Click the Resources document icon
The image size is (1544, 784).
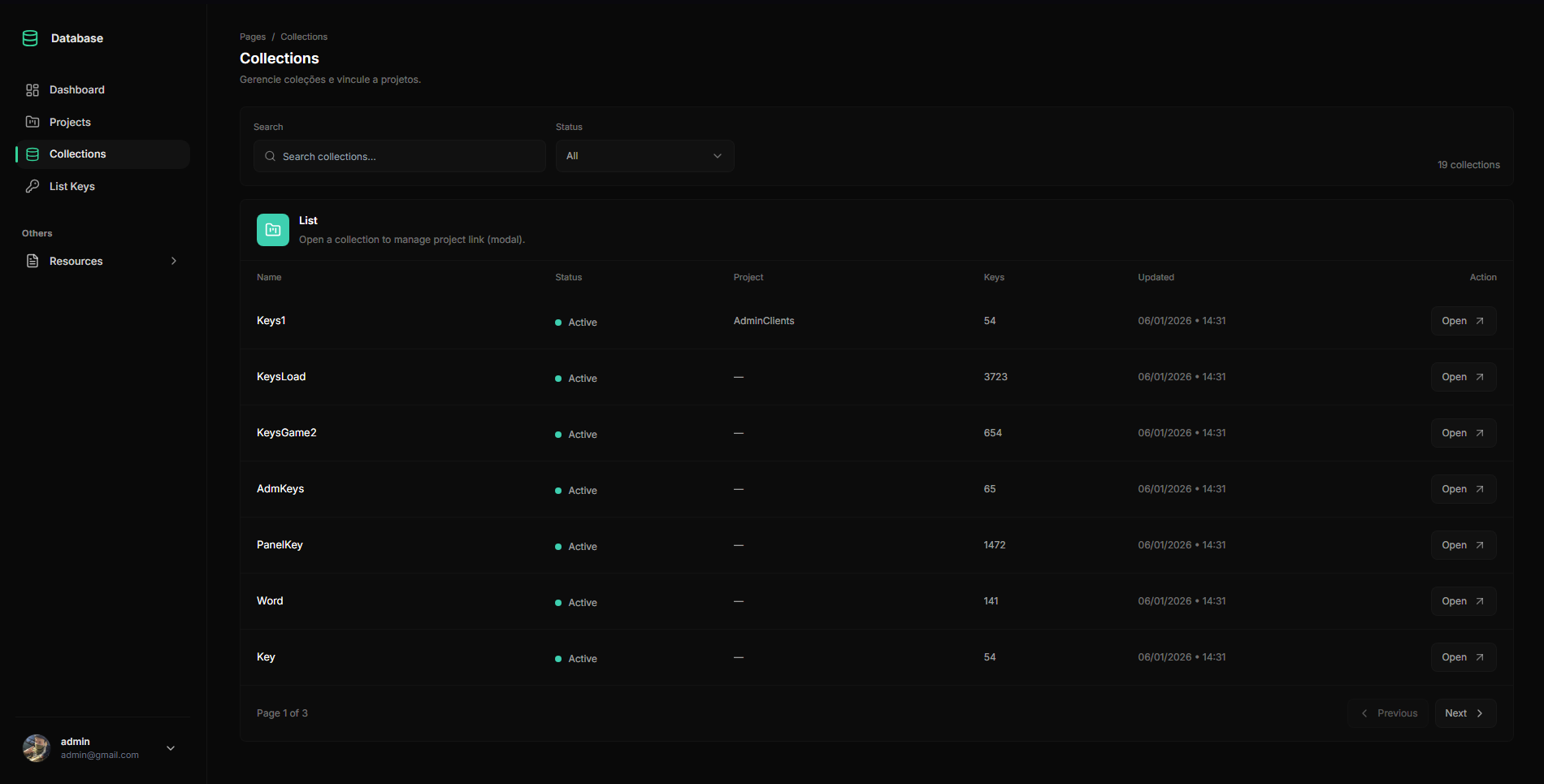[33, 261]
